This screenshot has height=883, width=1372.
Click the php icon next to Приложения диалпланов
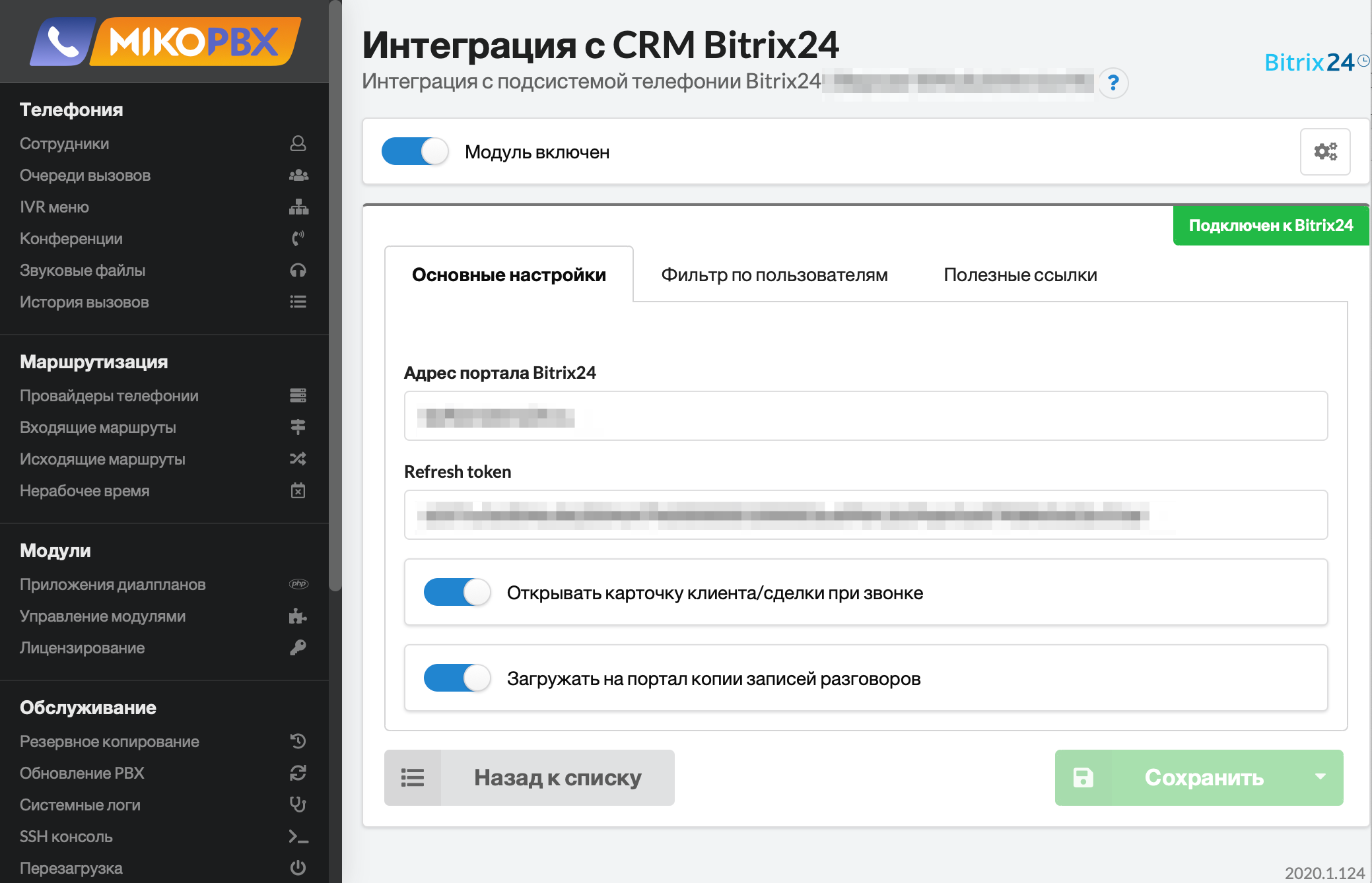(x=298, y=583)
